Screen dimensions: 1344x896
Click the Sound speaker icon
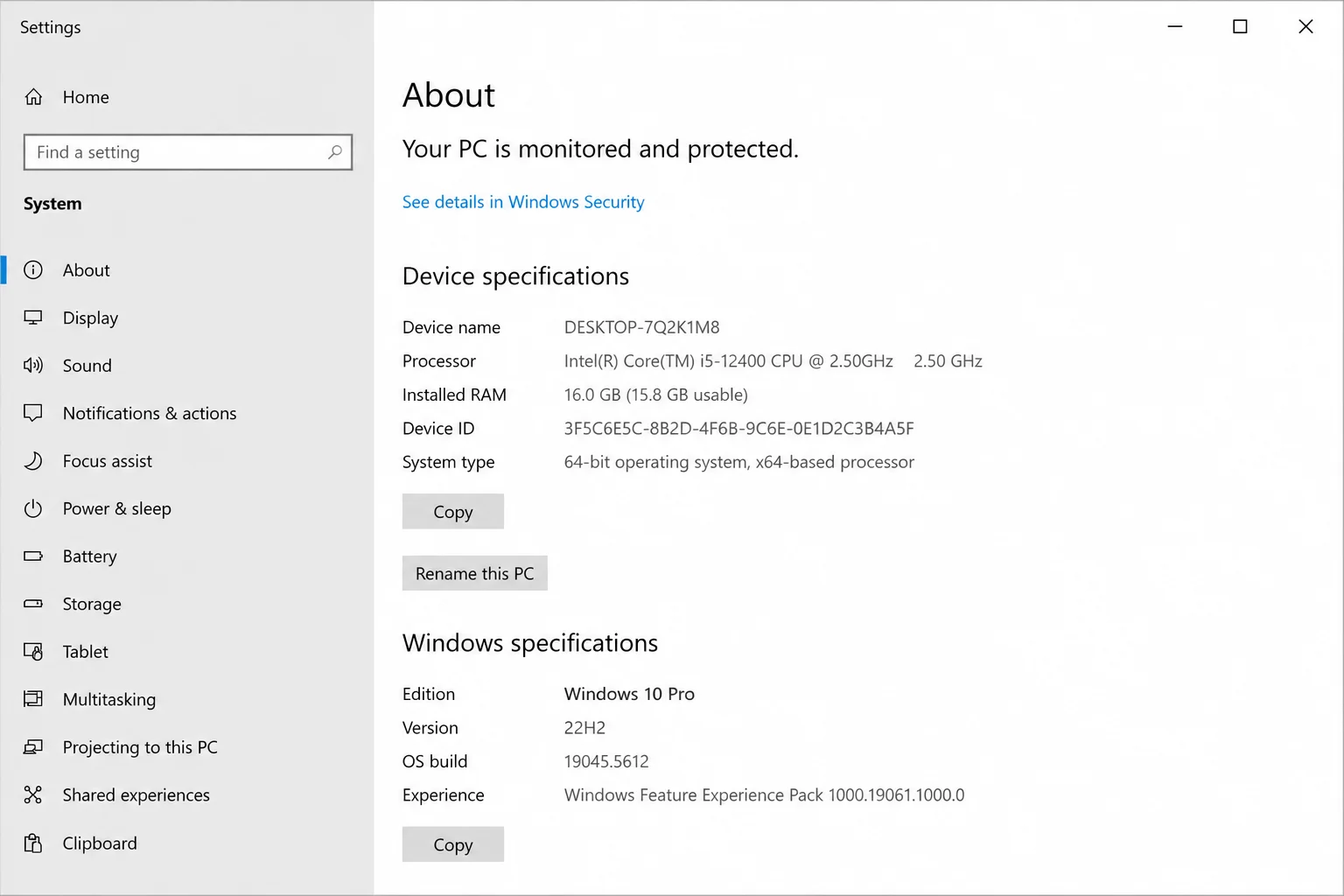pos(33,366)
